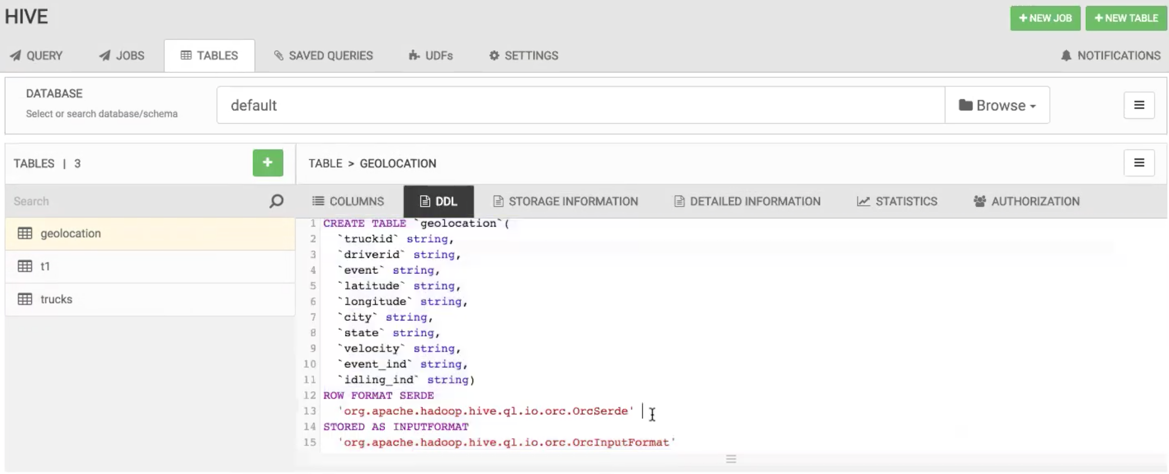Click the table Search field
1169x474 pixels.
click(x=136, y=201)
